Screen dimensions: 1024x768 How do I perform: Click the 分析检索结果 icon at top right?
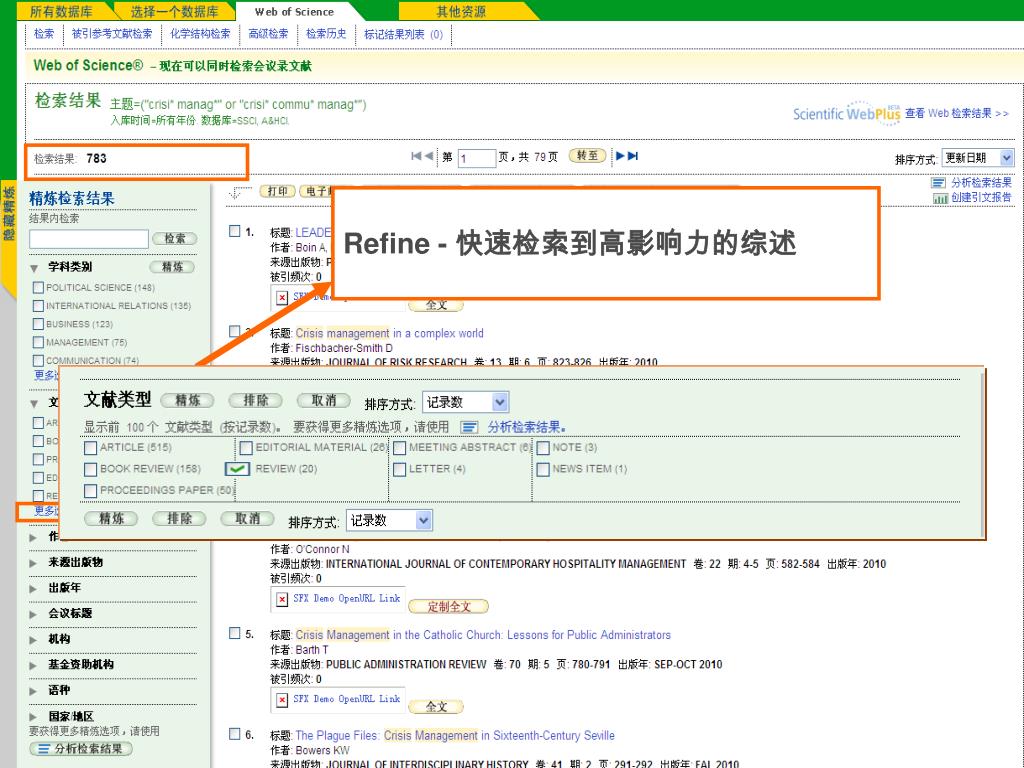(938, 183)
